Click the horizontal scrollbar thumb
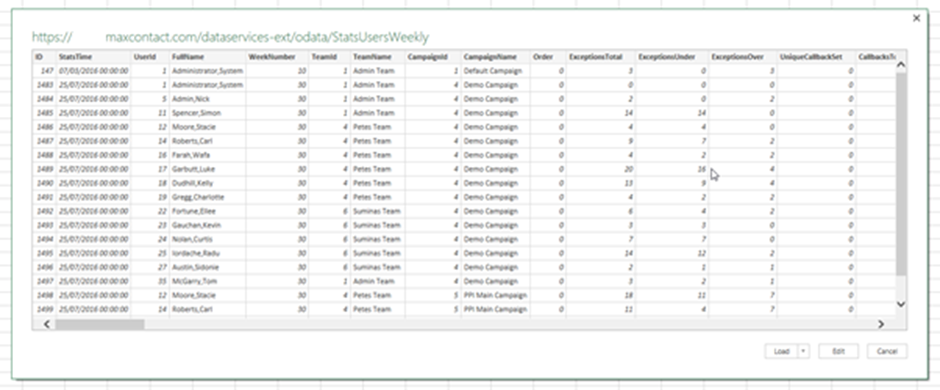This screenshot has height=390, width=940. [100, 324]
